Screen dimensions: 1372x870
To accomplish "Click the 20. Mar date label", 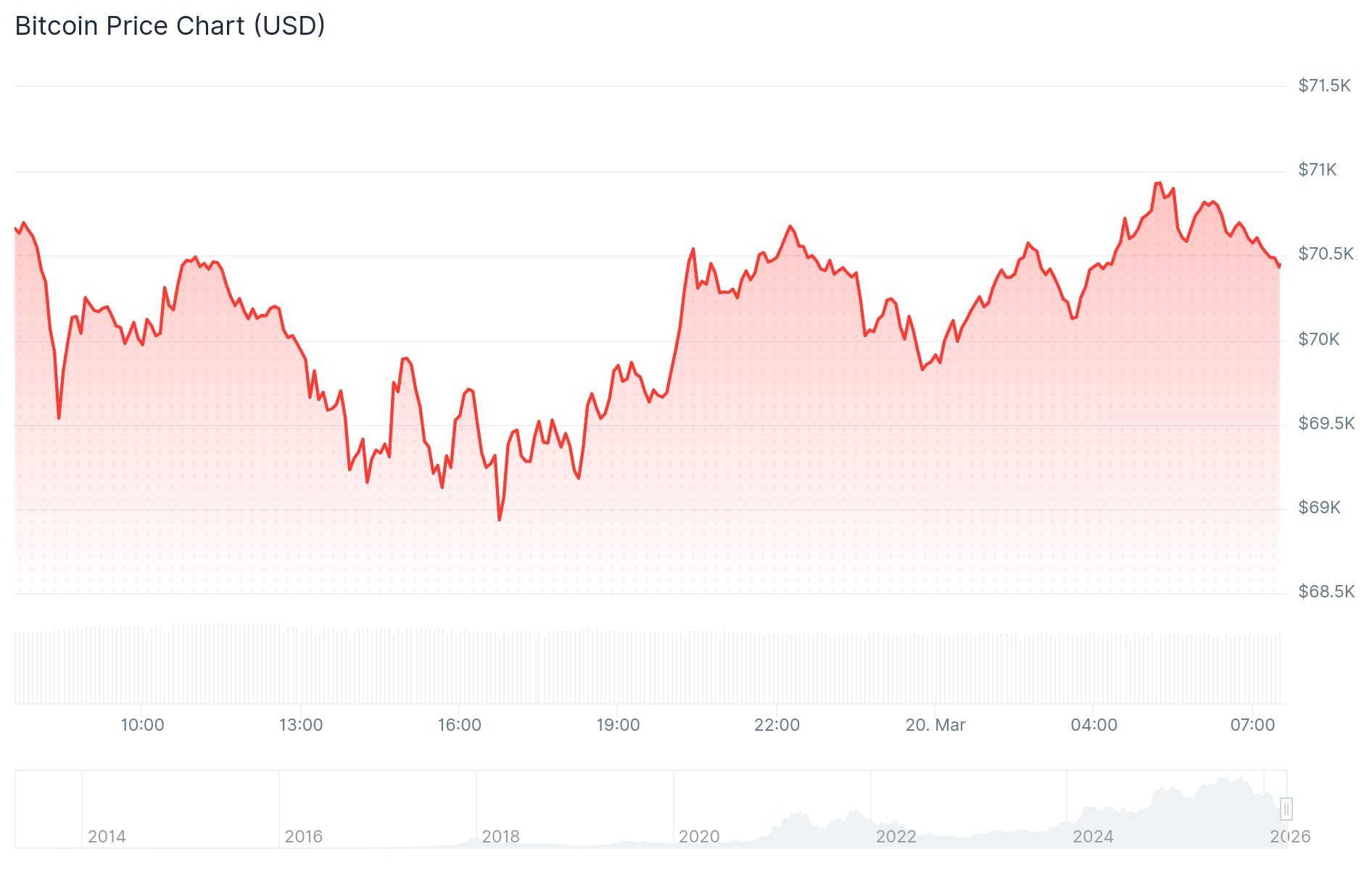I will (935, 725).
